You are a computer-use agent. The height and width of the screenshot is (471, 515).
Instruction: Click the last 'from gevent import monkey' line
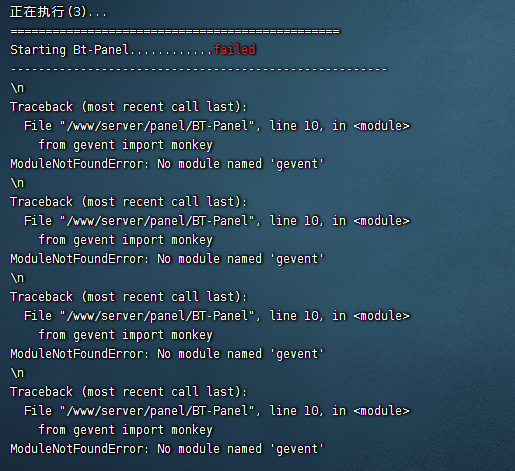coord(126,430)
